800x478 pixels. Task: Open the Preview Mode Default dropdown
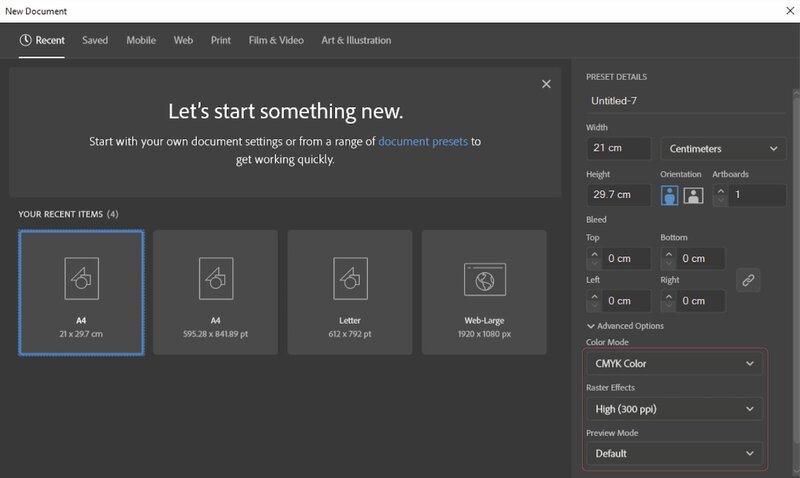click(674, 454)
